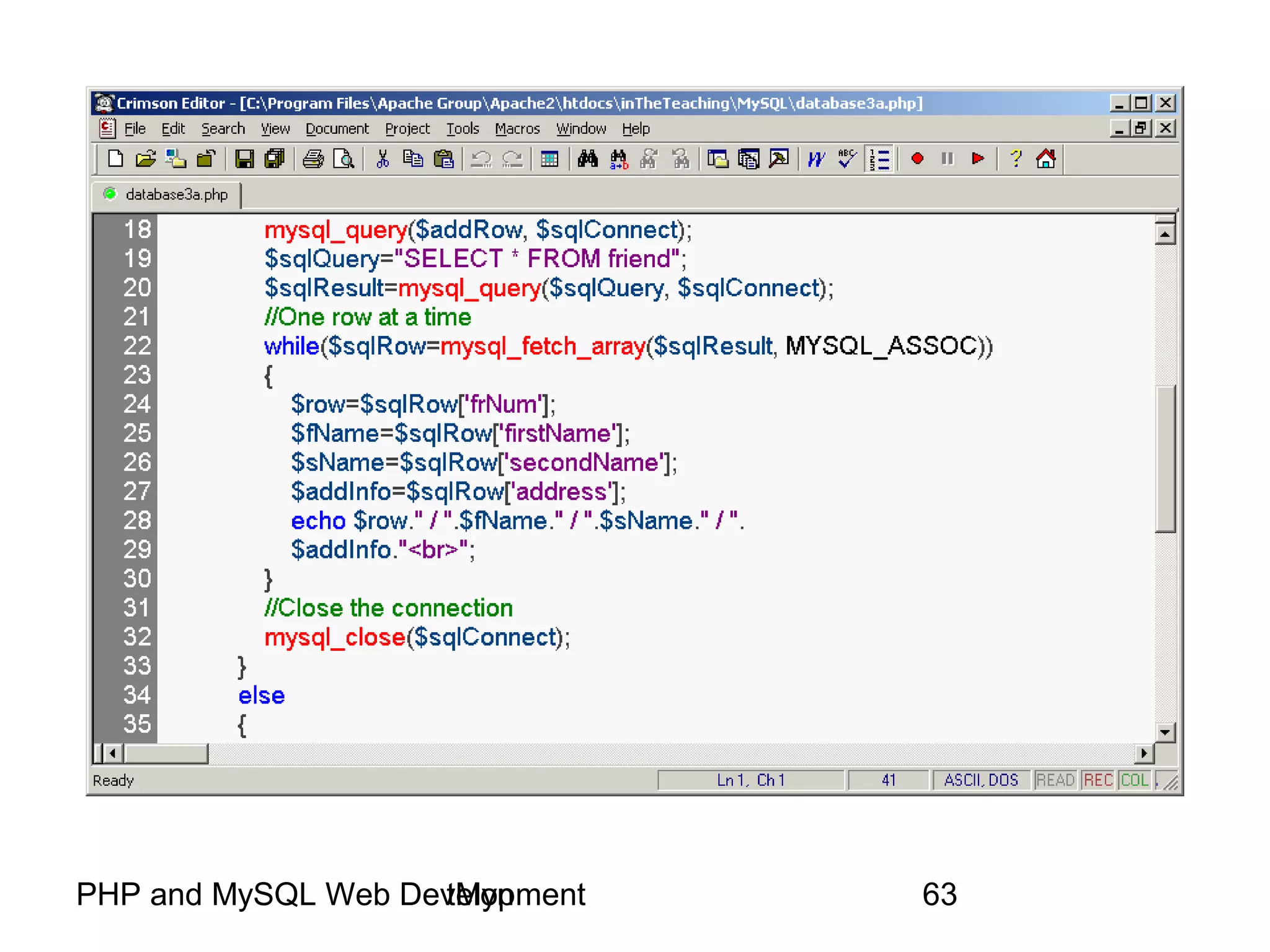The width and height of the screenshot is (1270, 952).
Task: Select the database3a.php document tab
Action: (167, 195)
